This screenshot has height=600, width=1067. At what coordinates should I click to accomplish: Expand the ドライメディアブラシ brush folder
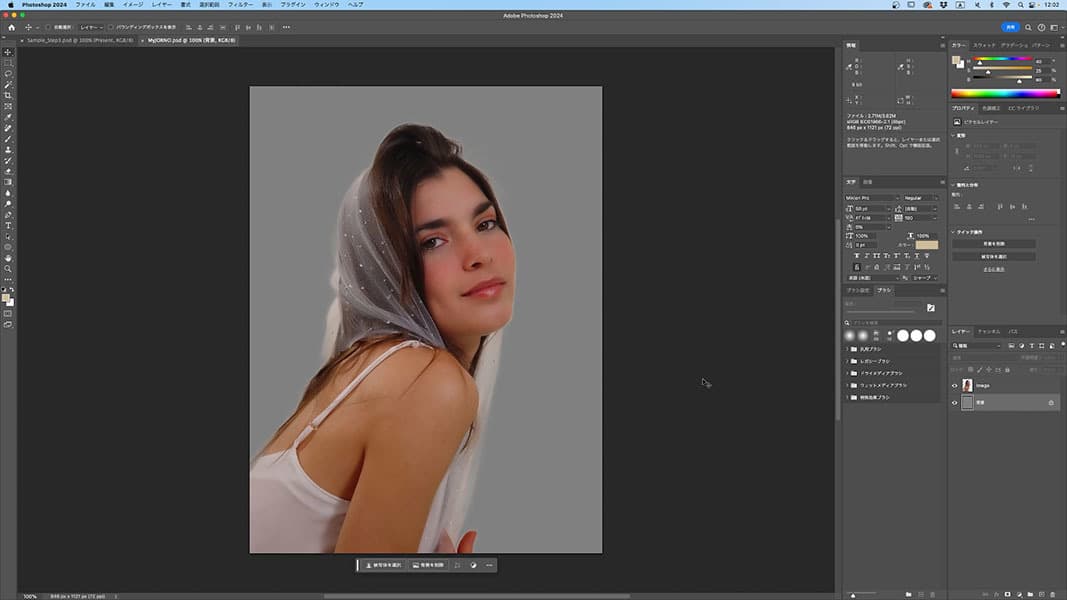tap(848, 373)
